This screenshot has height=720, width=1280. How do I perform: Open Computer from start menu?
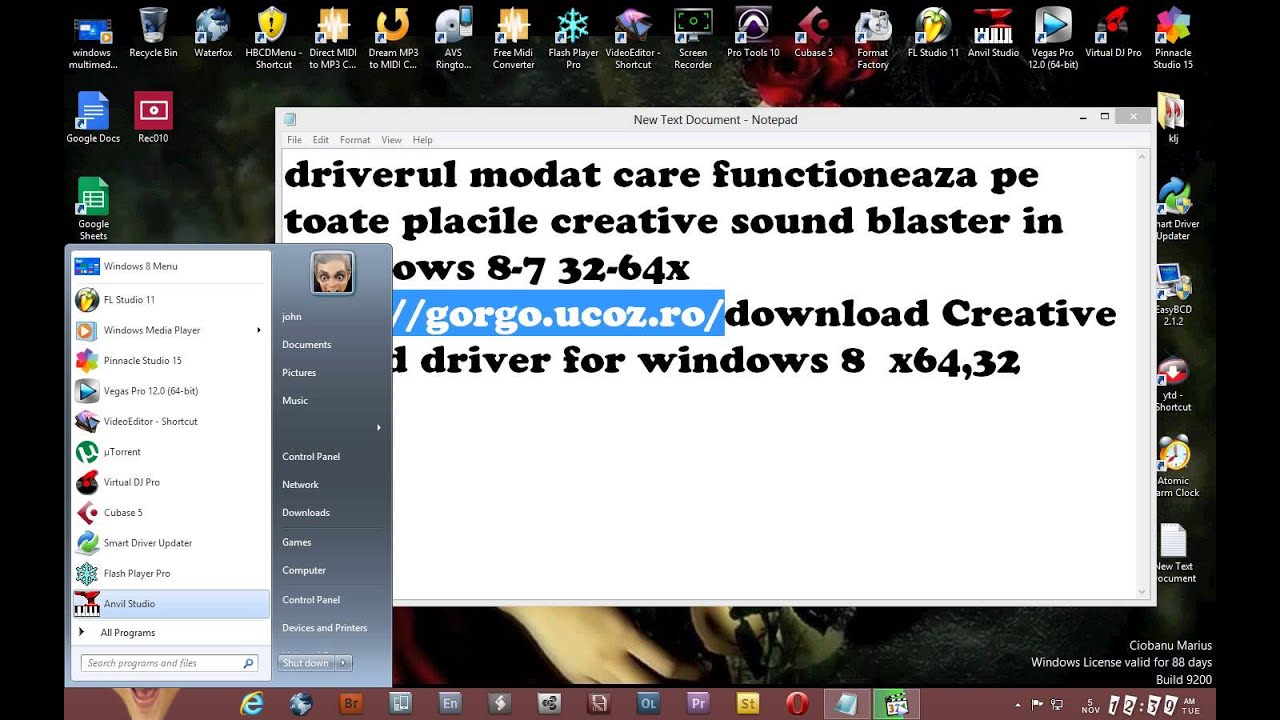(304, 570)
